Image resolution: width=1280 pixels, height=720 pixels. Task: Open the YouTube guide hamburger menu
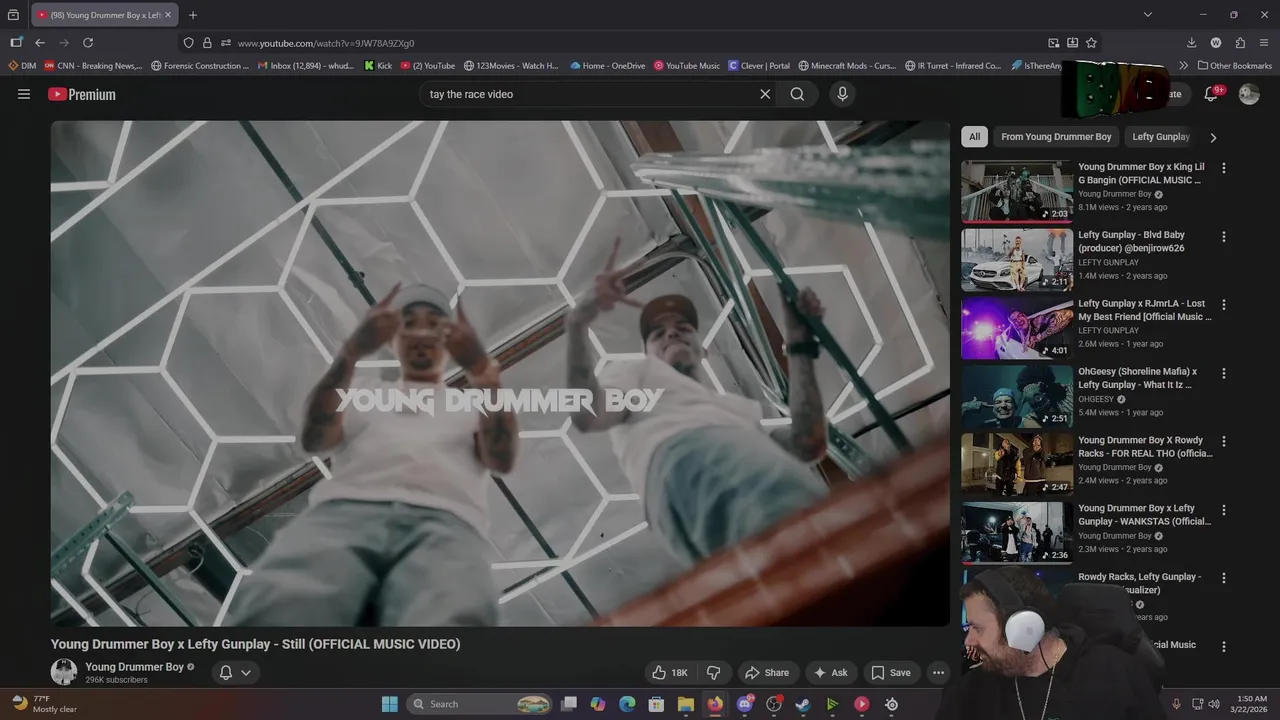tap(24, 94)
